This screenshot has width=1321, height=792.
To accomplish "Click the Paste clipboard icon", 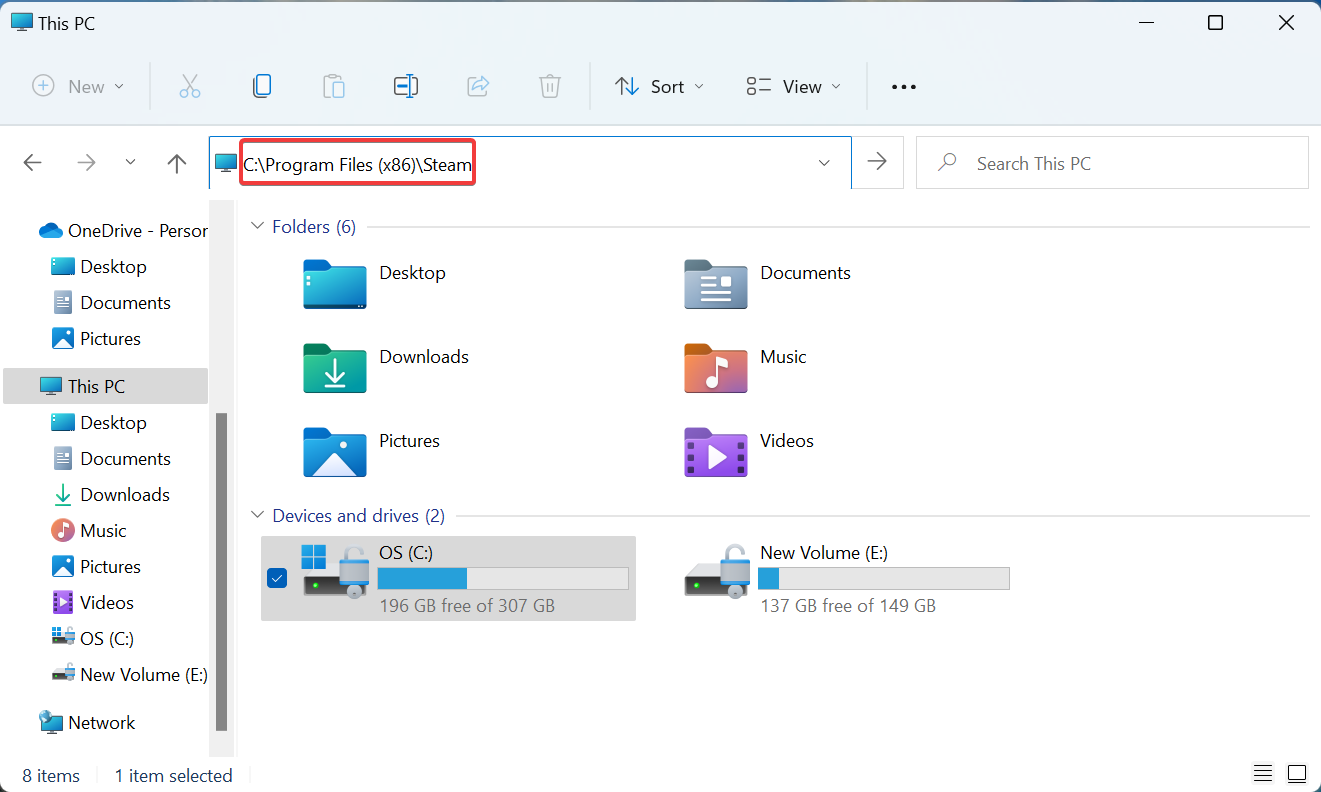I will (x=334, y=87).
